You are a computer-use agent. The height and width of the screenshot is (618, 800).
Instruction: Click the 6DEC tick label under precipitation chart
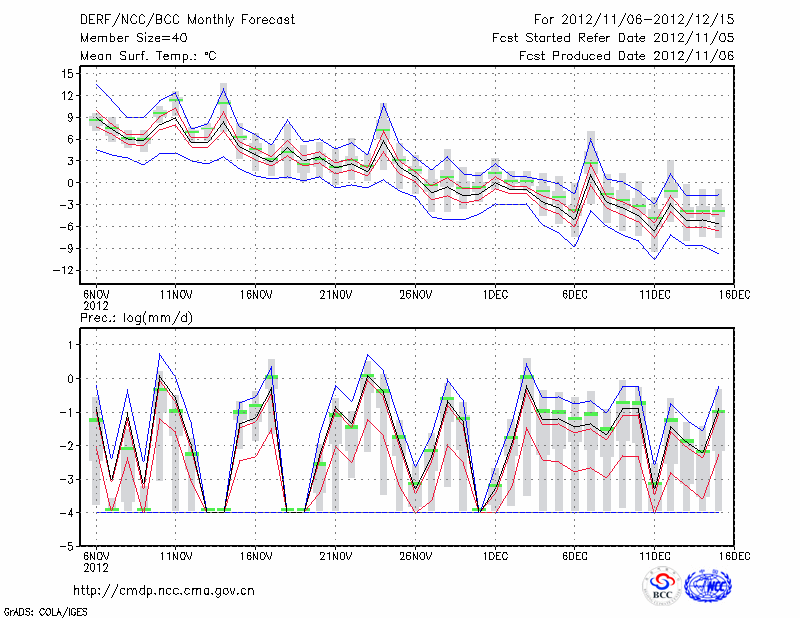[574, 555]
